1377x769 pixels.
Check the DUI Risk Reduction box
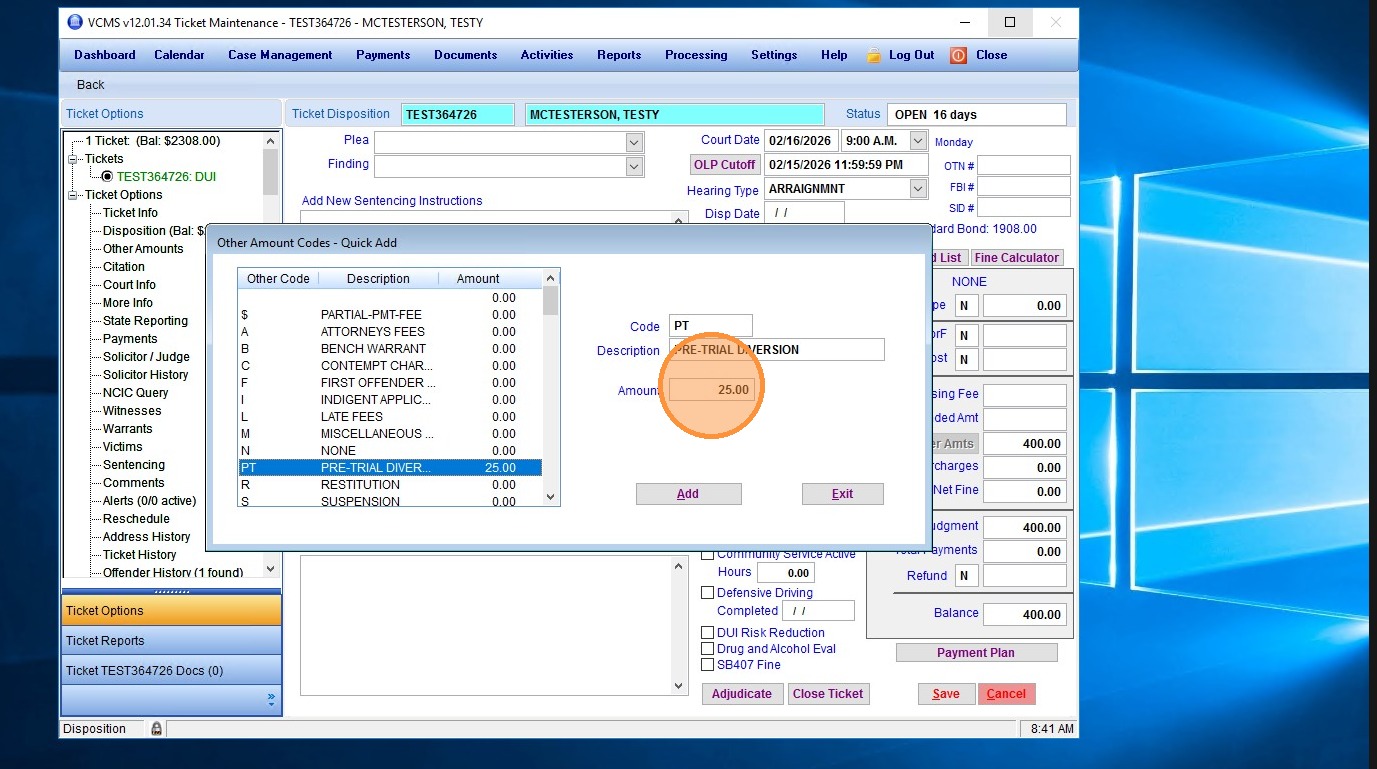708,633
